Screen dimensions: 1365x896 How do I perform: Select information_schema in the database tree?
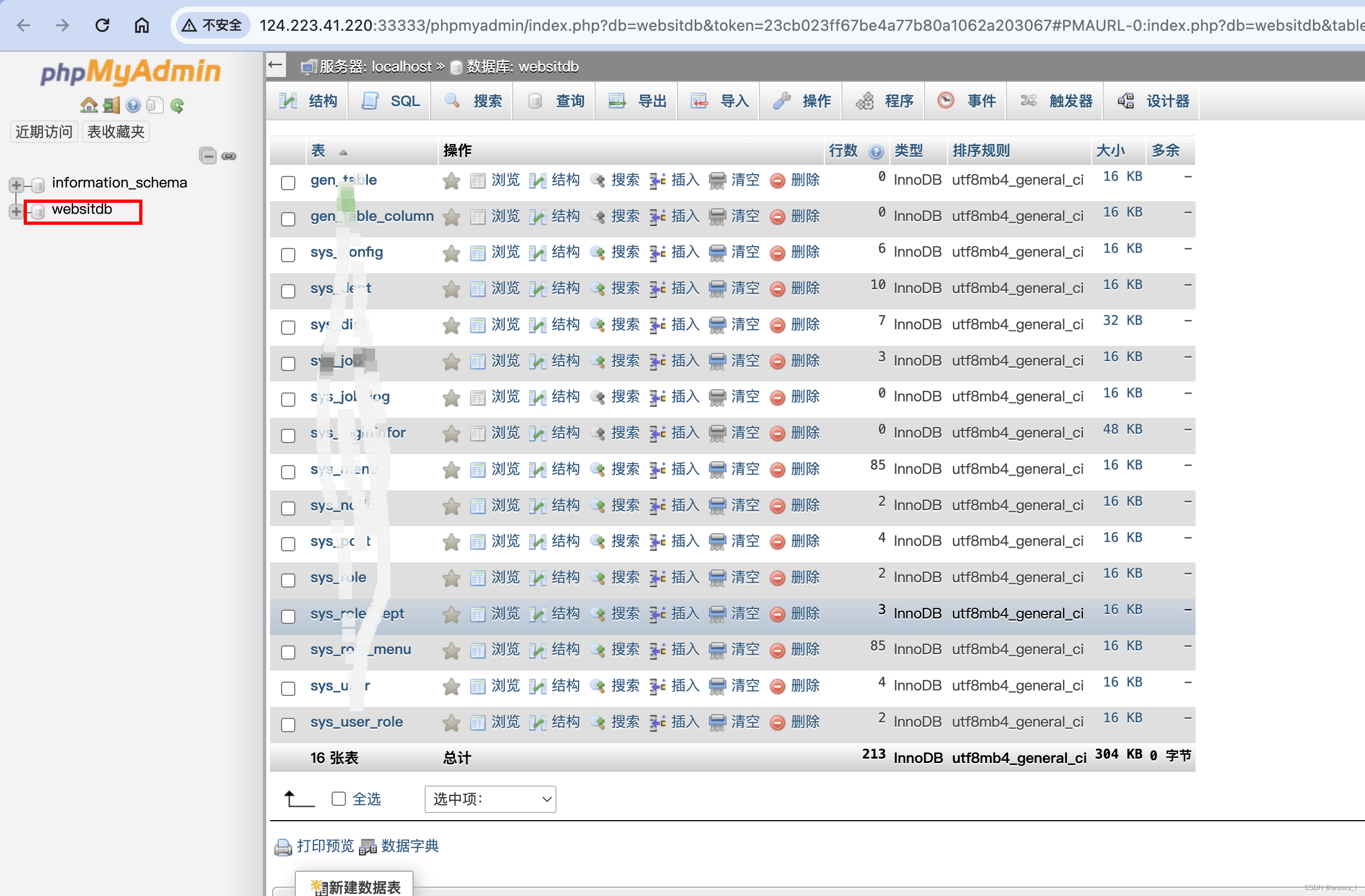119,183
